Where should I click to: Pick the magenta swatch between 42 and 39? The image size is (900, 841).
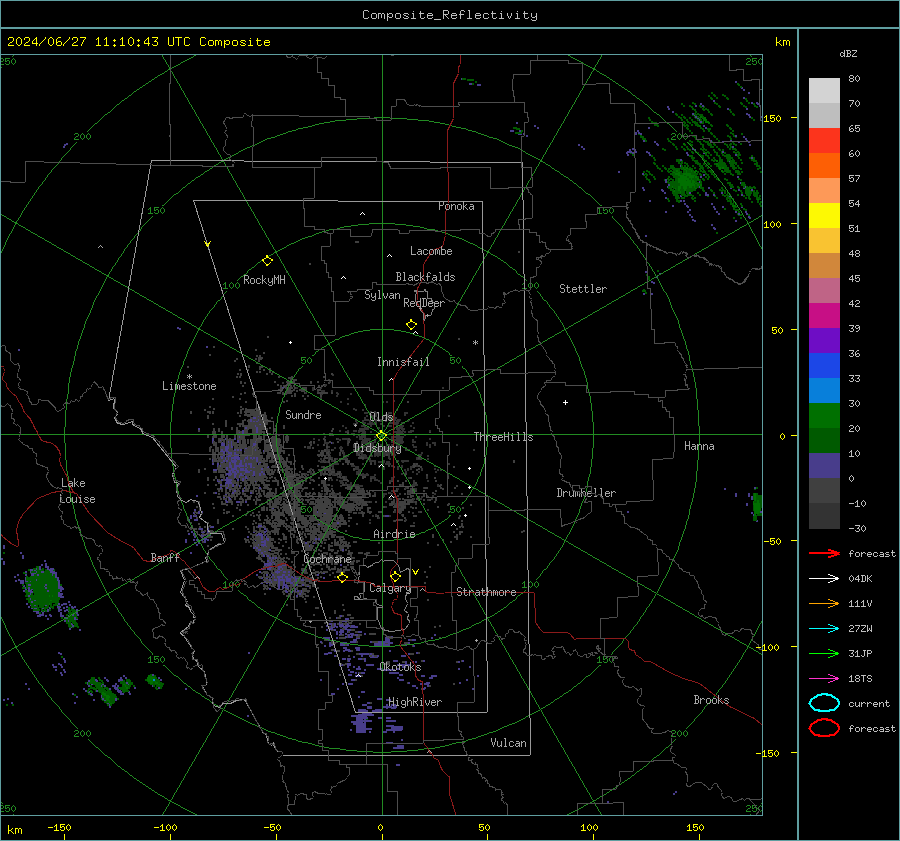(x=824, y=316)
